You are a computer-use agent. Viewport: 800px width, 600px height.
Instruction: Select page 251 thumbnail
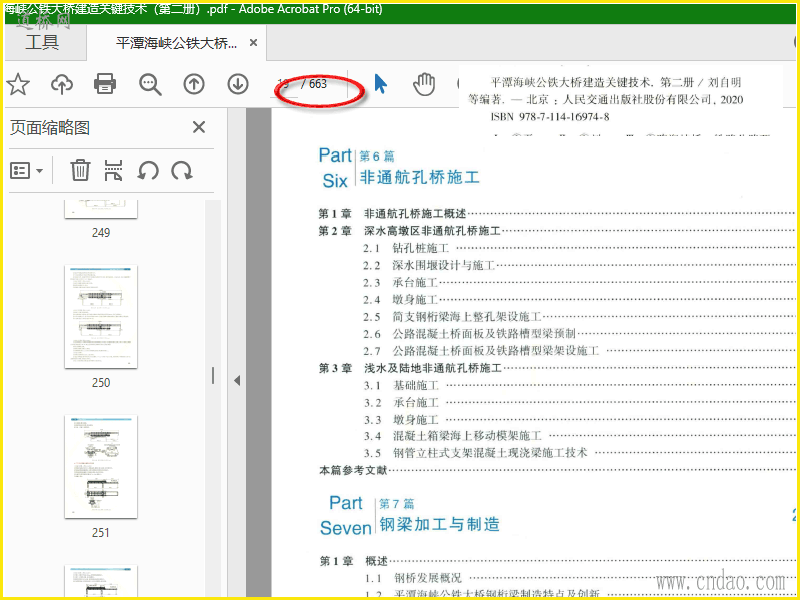[101, 466]
